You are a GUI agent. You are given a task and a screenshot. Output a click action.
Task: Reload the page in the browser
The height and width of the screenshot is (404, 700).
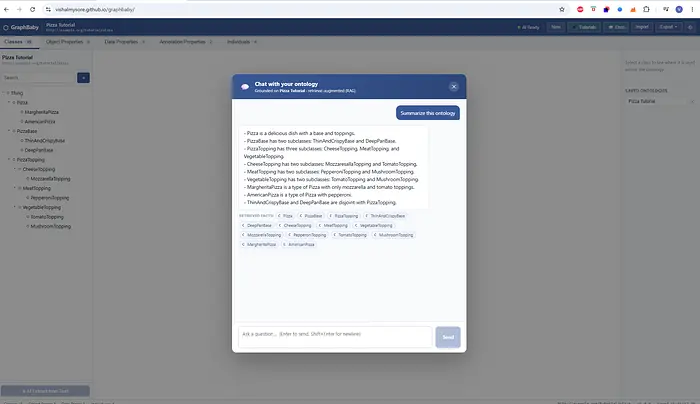(32, 9)
